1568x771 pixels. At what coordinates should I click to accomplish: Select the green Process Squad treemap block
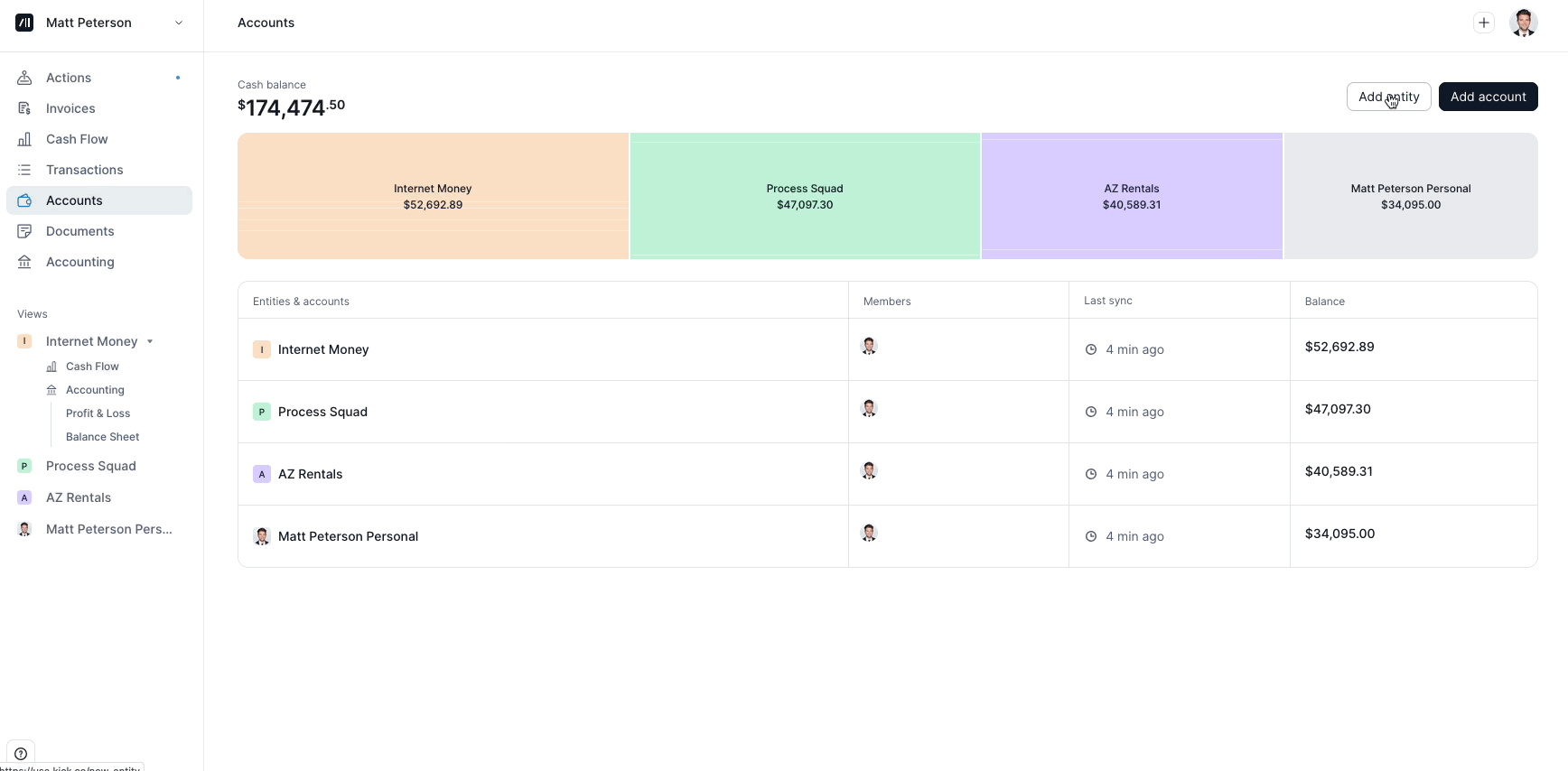(x=805, y=196)
